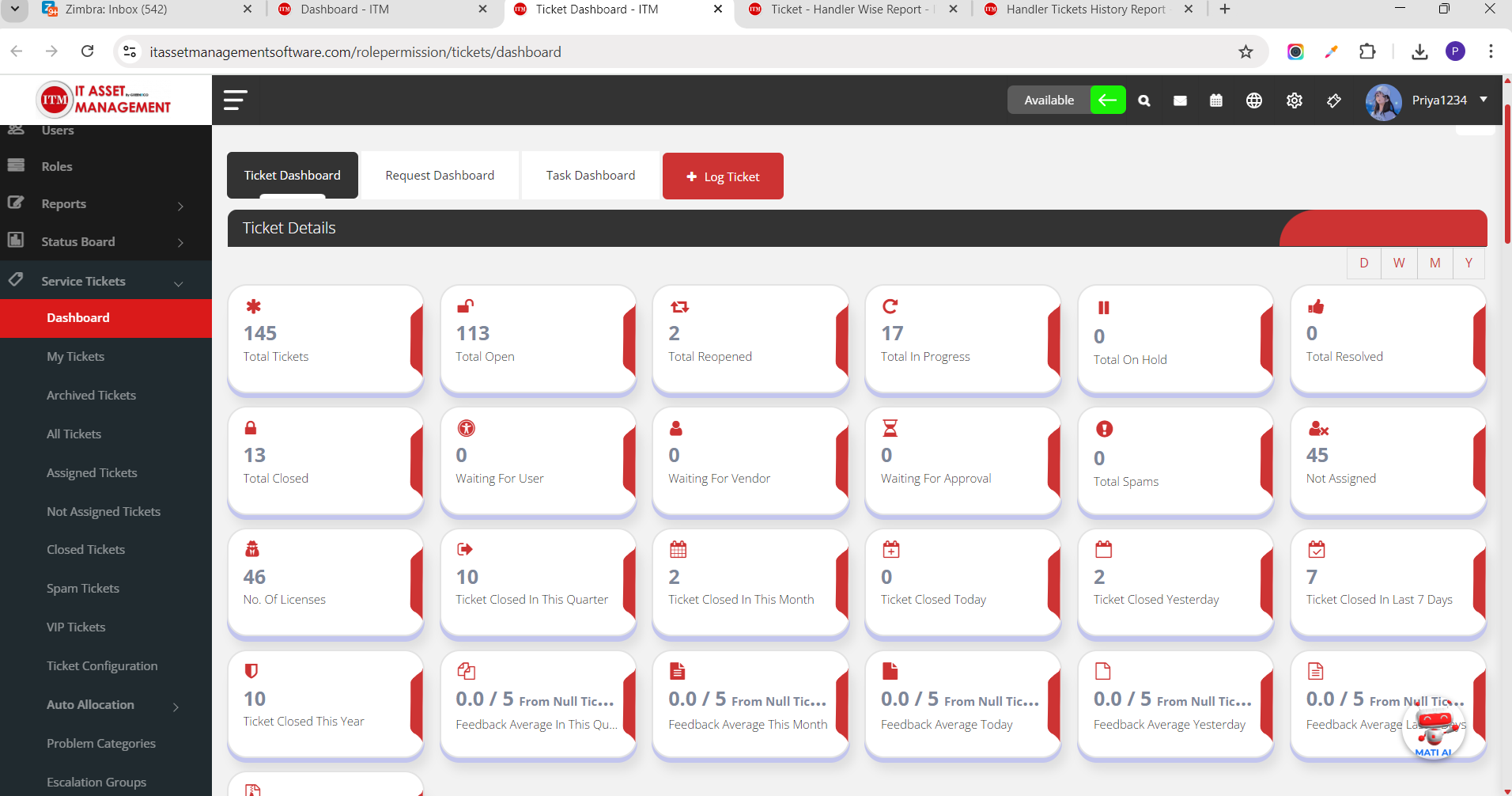Viewport: 1512px width, 796px height.
Task: Click the Log Ticket button
Action: pos(722,176)
